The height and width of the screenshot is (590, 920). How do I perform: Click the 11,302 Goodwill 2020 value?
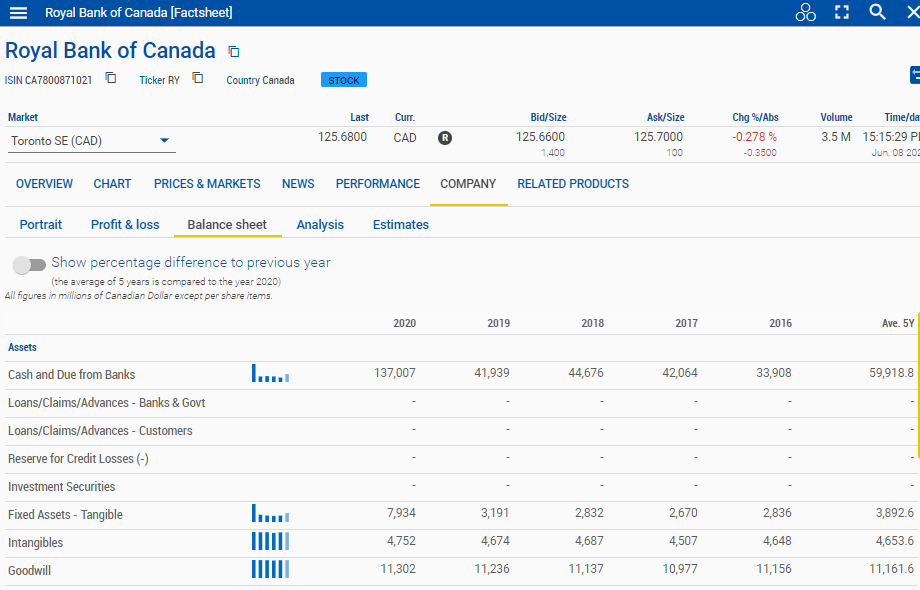pyautogui.click(x=398, y=569)
